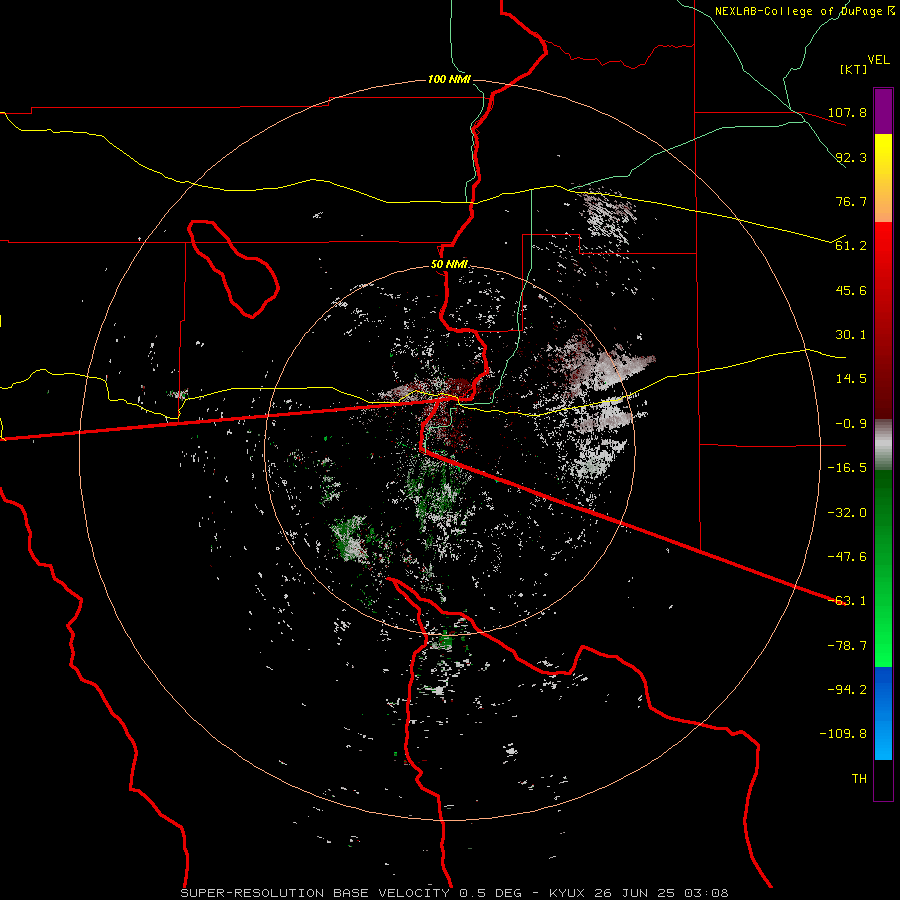Click the 107.8 velocity scale value
This screenshot has width=900, height=900.
pyautogui.click(x=847, y=112)
